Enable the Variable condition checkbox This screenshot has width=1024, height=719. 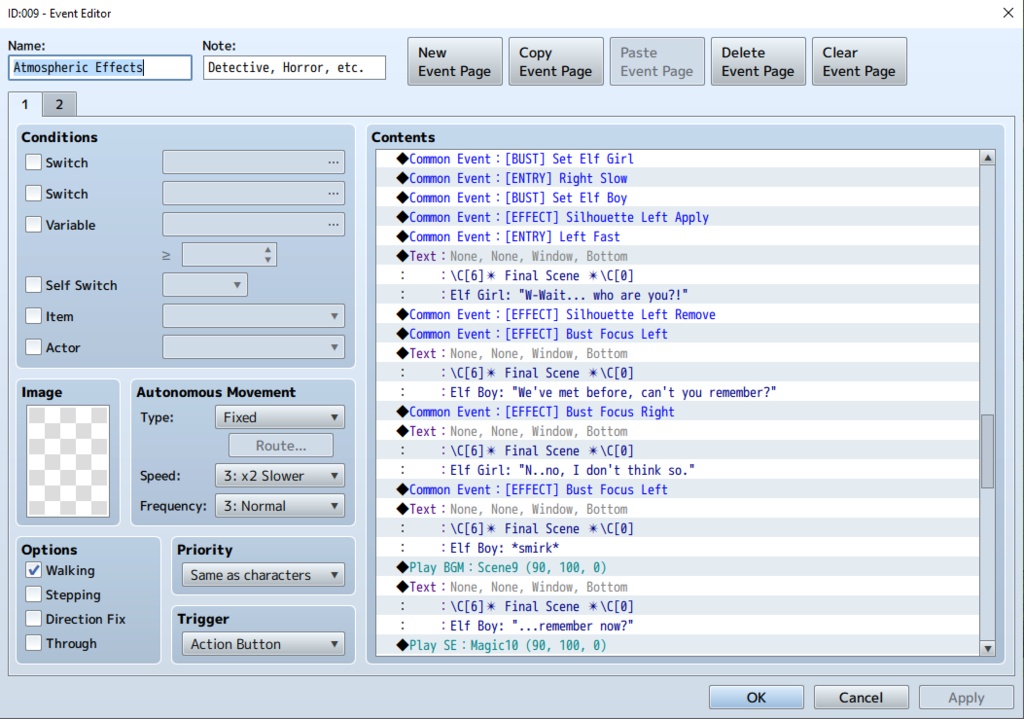pyautogui.click(x=33, y=225)
